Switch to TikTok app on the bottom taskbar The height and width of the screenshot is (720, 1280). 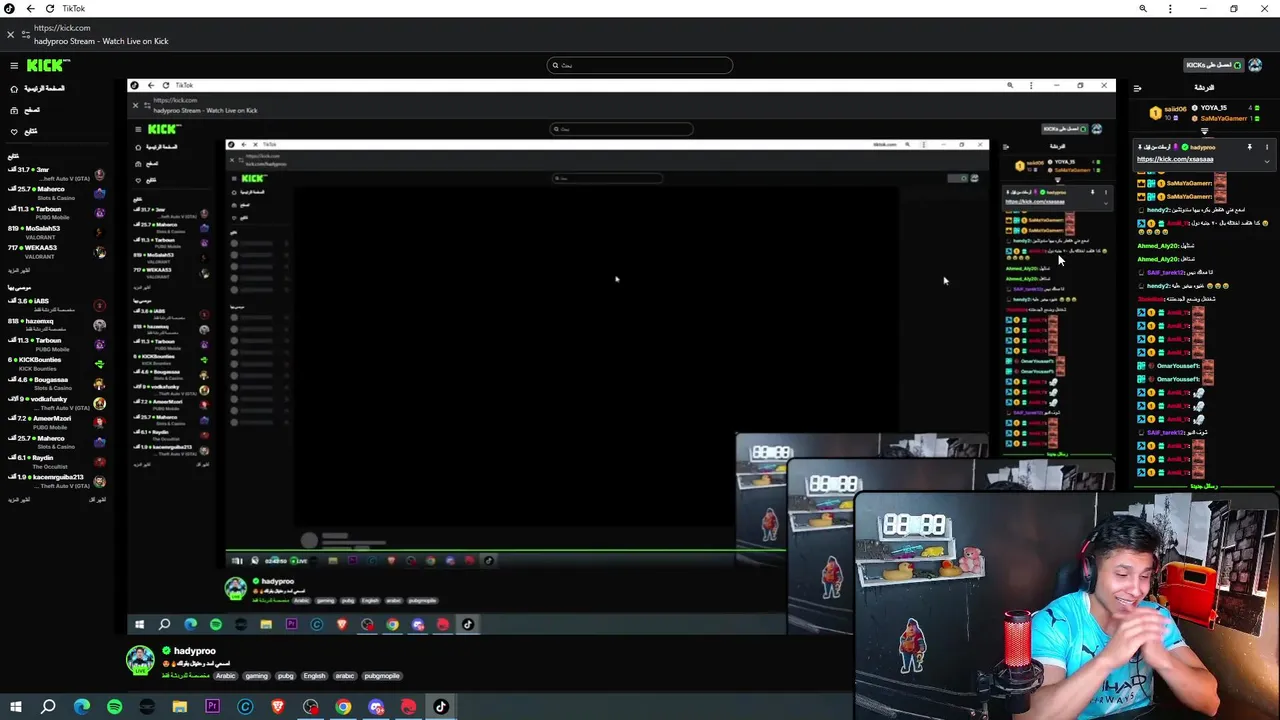(441, 707)
